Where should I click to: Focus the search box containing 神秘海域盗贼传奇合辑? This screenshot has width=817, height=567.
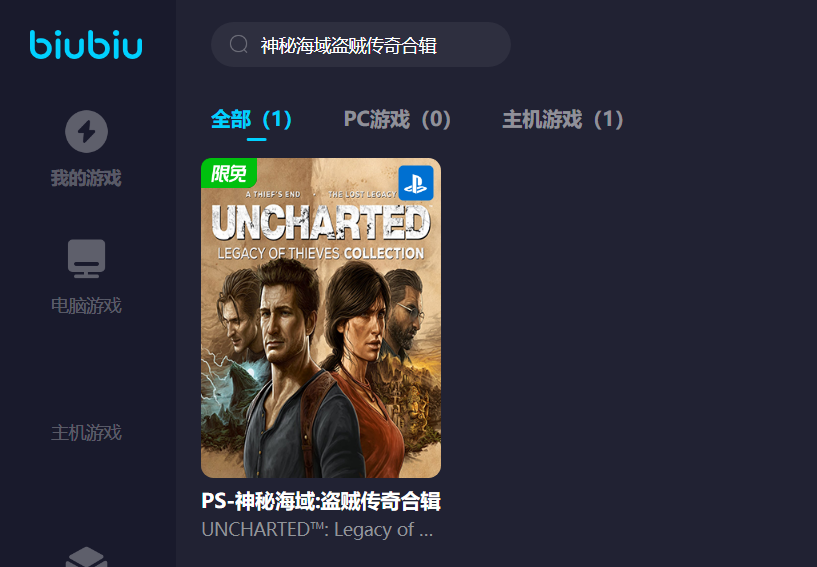point(361,44)
